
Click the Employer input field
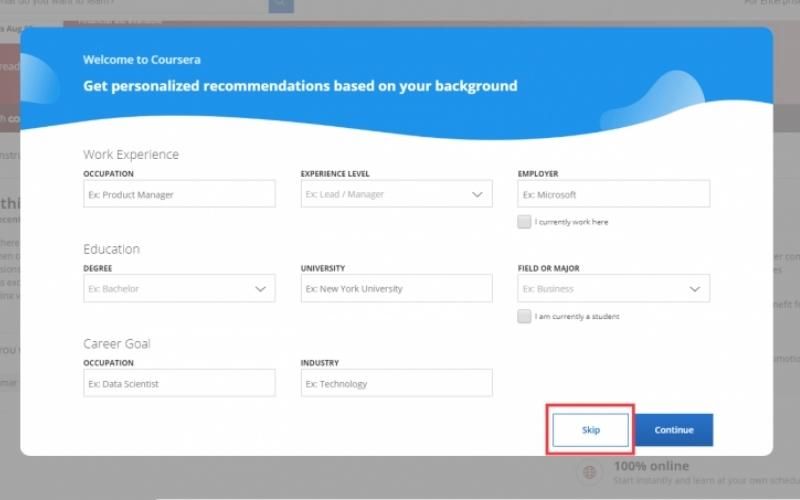click(613, 194)
